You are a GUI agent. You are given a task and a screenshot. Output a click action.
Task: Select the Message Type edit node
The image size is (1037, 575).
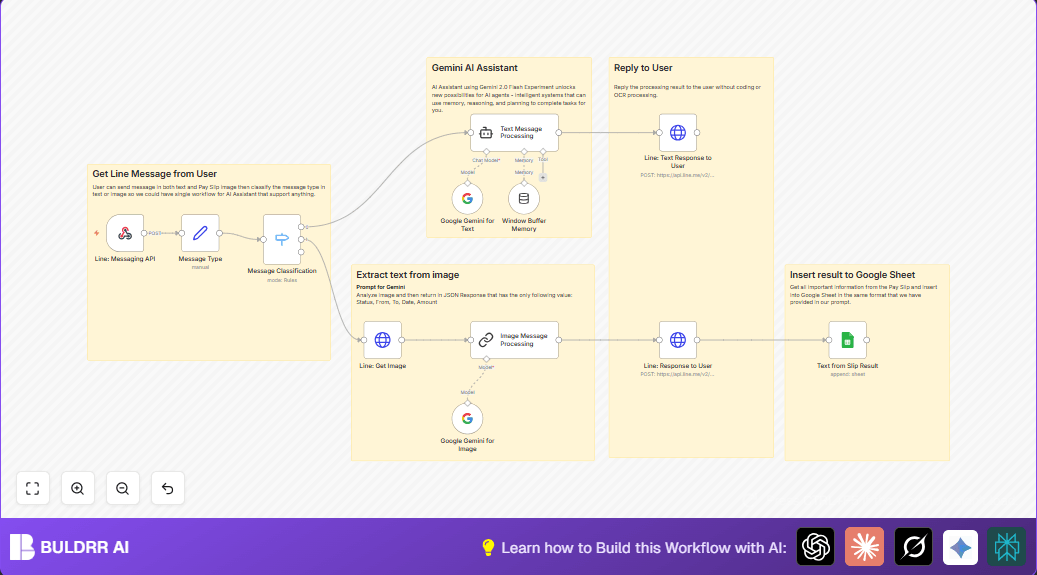pos(200,233)
